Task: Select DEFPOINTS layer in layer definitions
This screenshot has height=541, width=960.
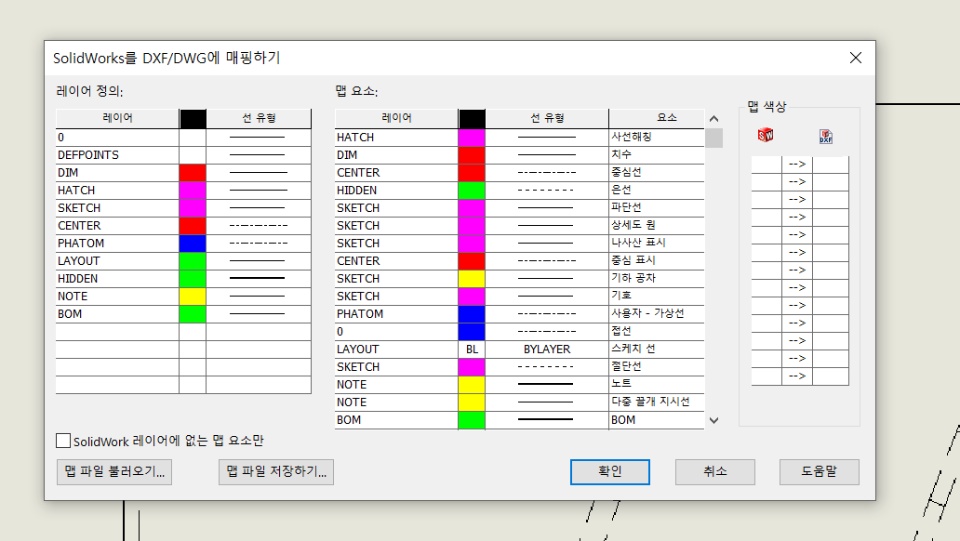Action: click(118, 155)
